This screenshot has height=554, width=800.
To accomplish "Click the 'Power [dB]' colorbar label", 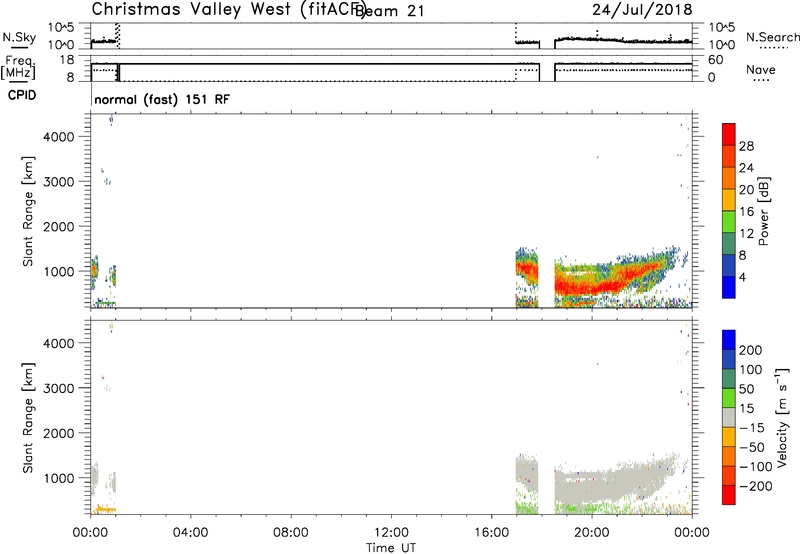I will click(763, 211).
